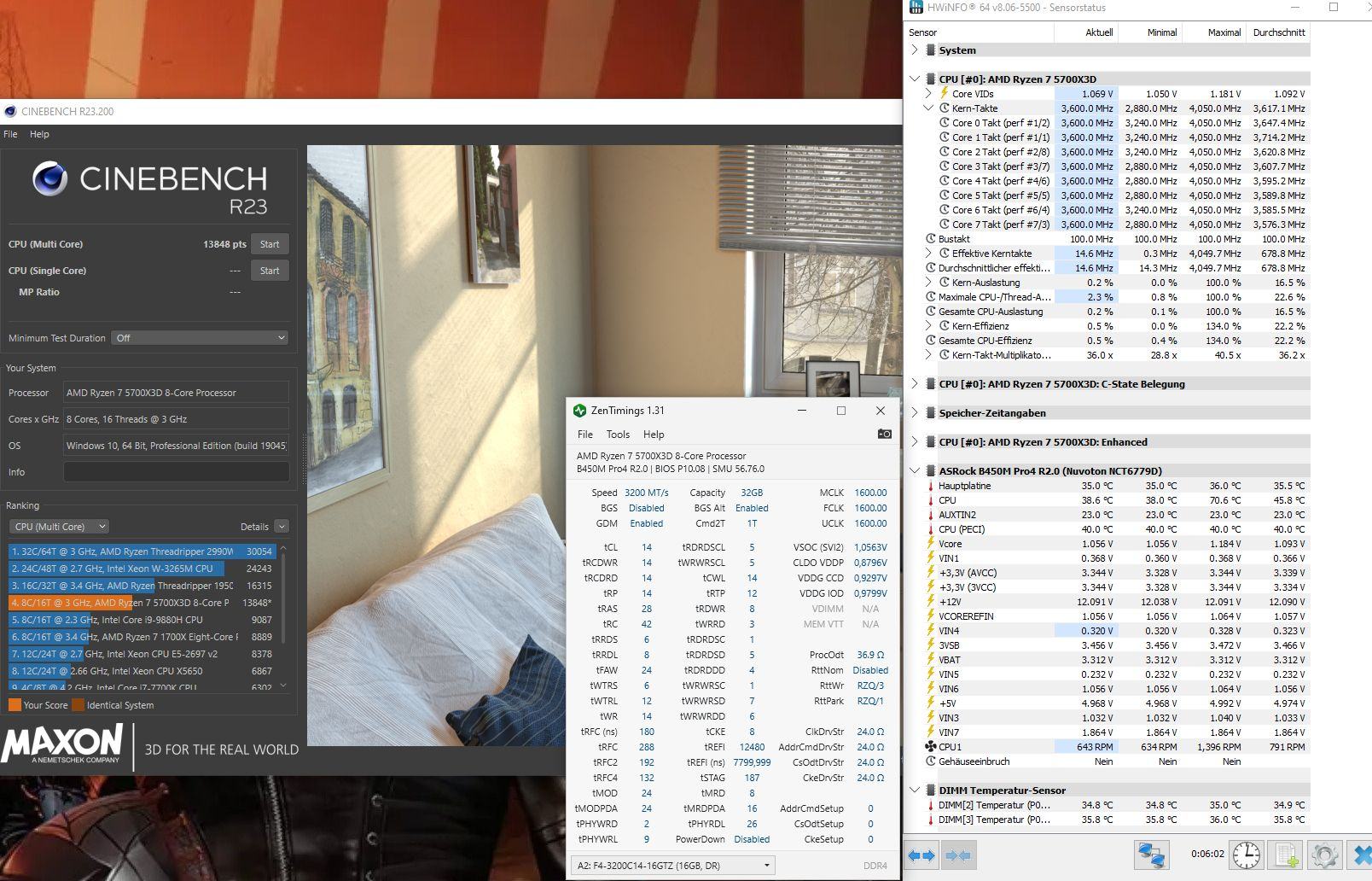Open Cinebench File menu
The image size is (1372, 881).
(10, 134)
